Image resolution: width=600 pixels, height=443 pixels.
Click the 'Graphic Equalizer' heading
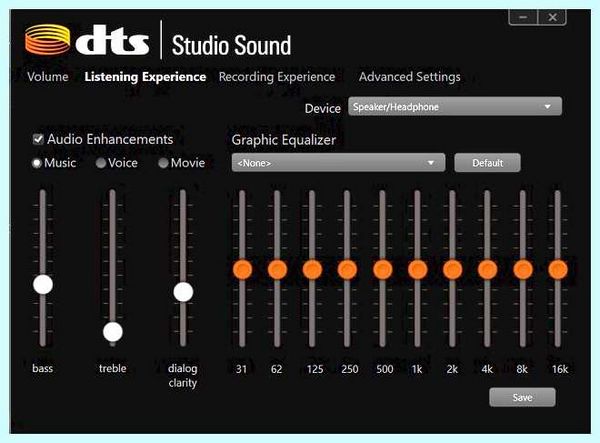(x=284, y=140)
